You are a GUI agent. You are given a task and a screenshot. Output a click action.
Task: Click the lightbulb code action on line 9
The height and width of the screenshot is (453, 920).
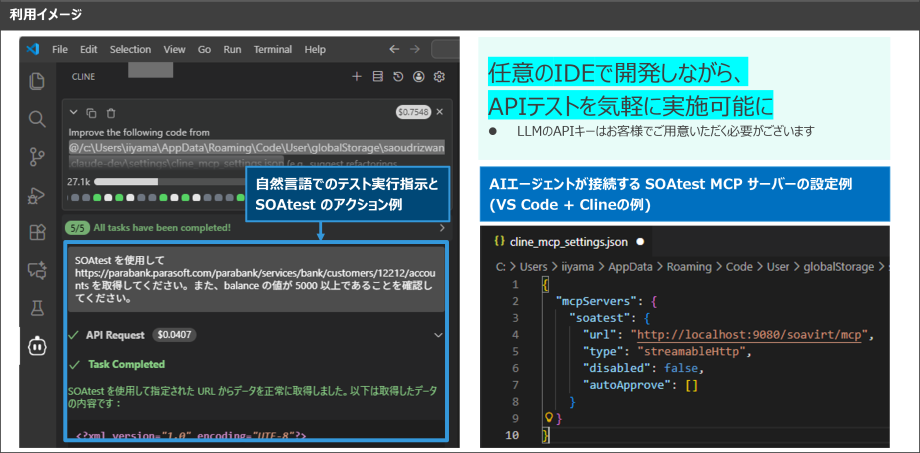[549, 418]
